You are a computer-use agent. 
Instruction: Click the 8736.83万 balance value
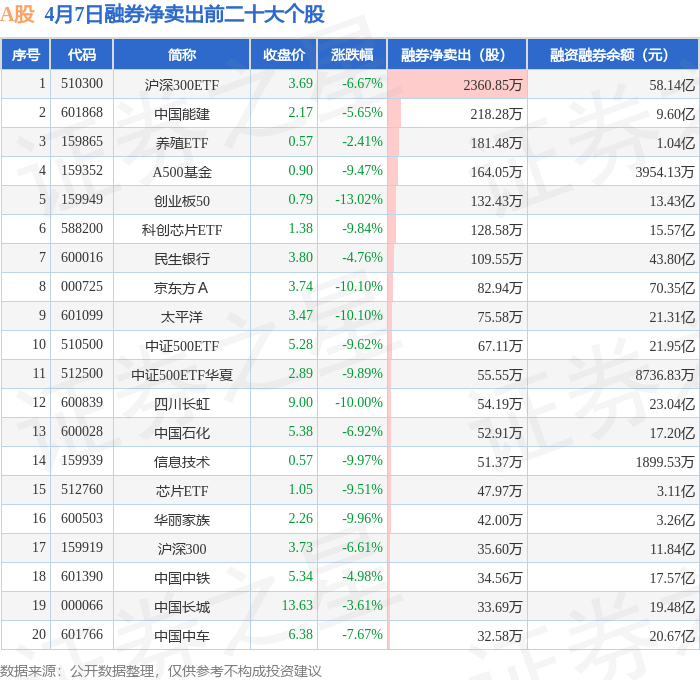[x=665, y=375]
